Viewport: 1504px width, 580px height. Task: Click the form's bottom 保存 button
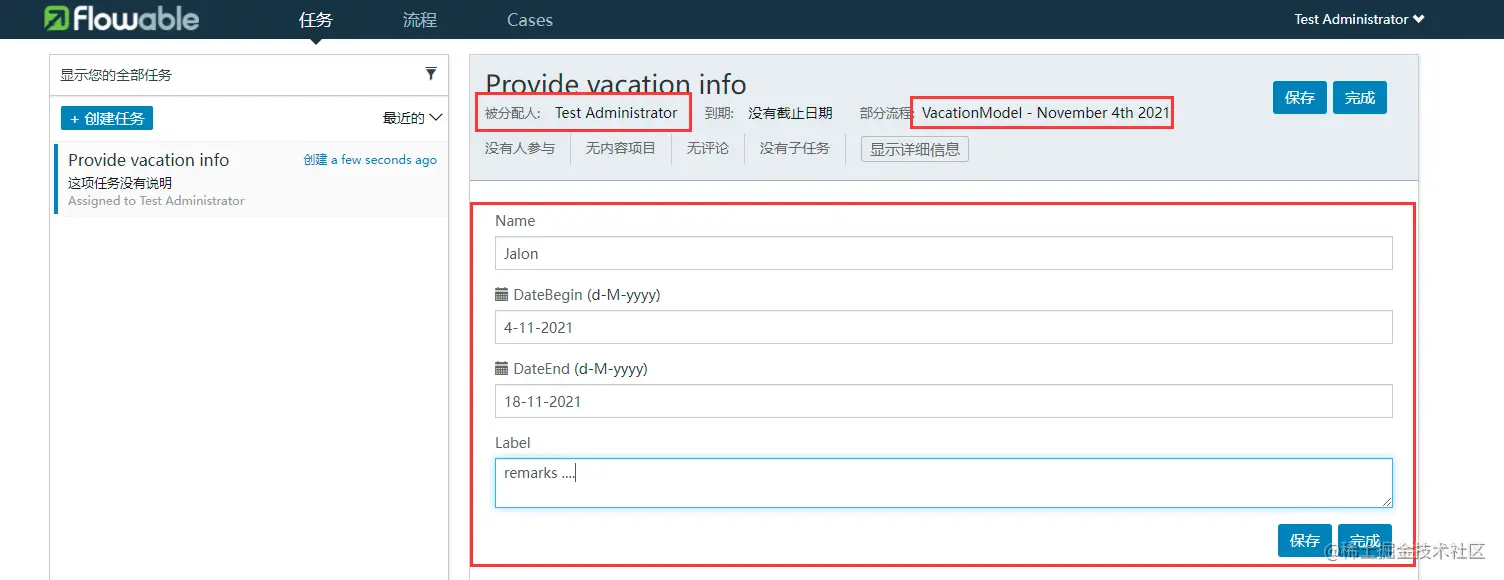pos(1305,540)
